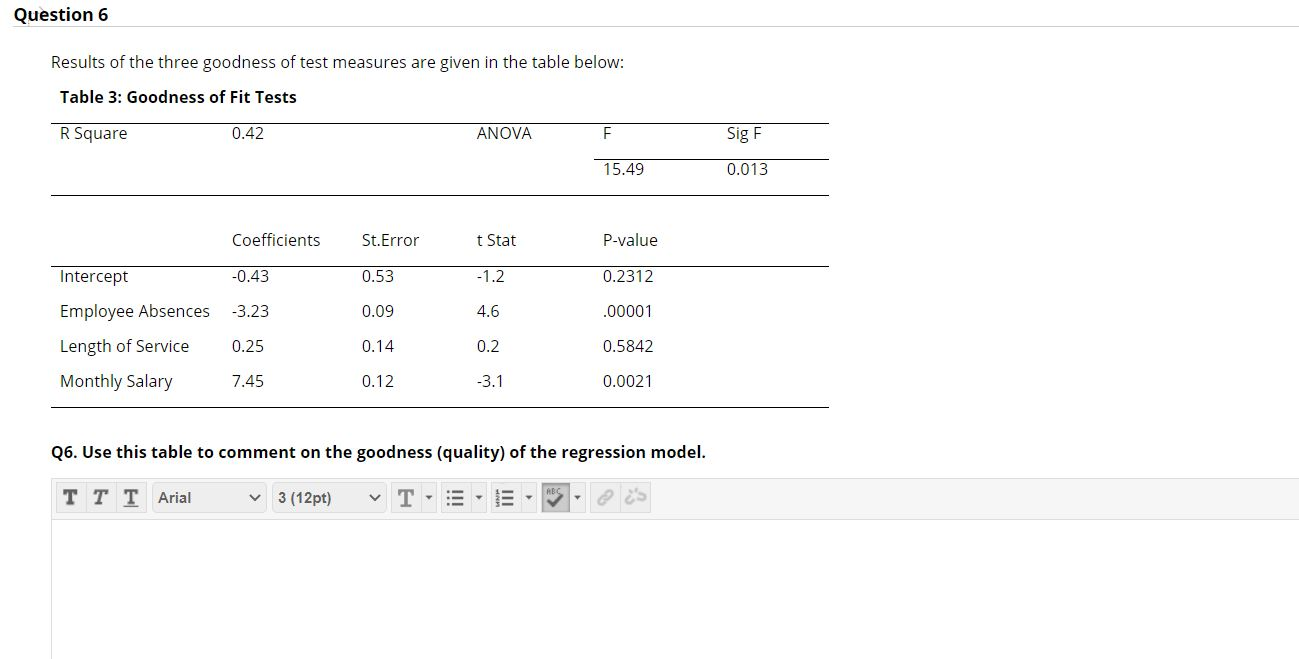
Task: Insert a hyperlink with the link icon
Action: click(x=602, y=497)
